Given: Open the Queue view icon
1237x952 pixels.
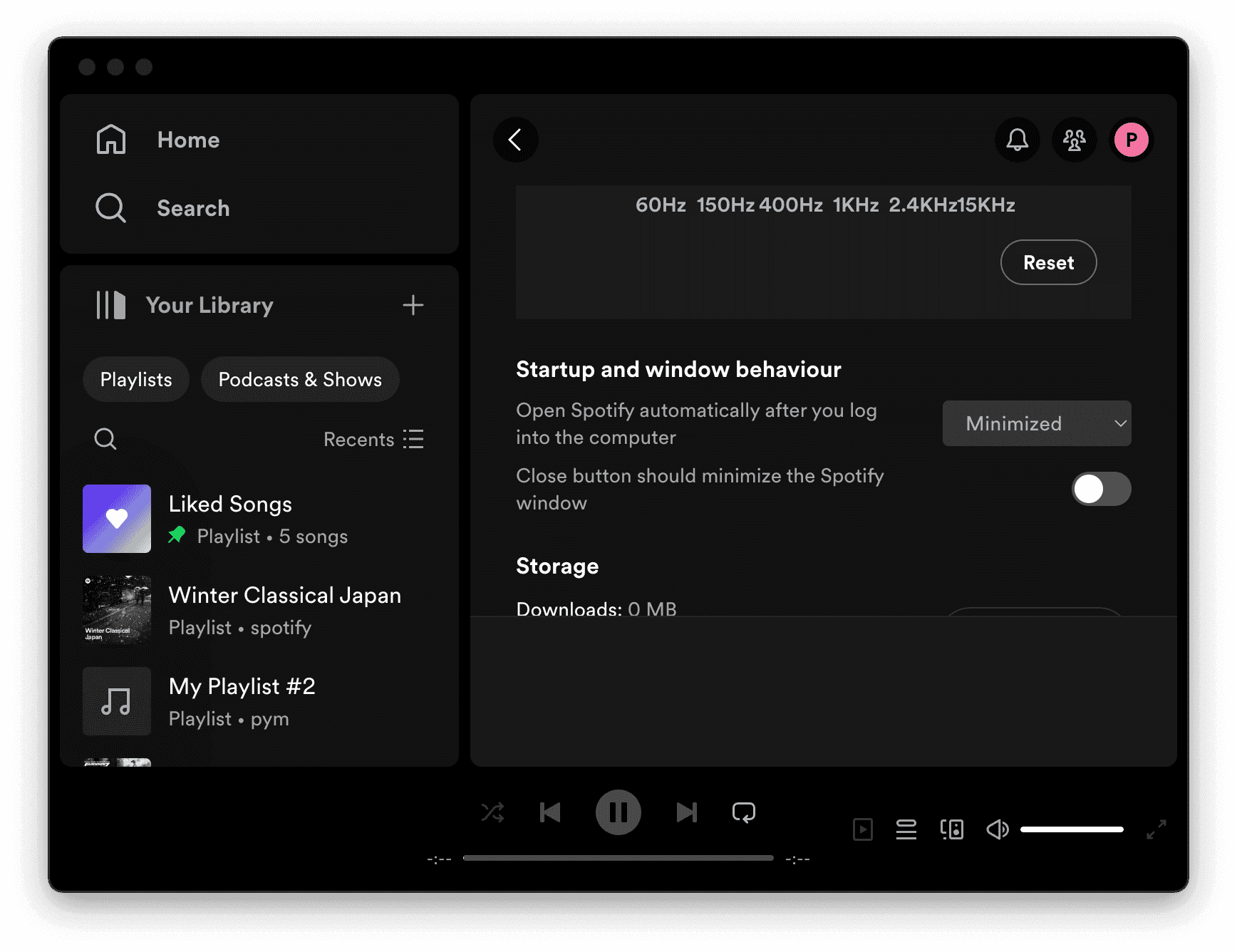Looking at the screenshot, I should (906, 829).
